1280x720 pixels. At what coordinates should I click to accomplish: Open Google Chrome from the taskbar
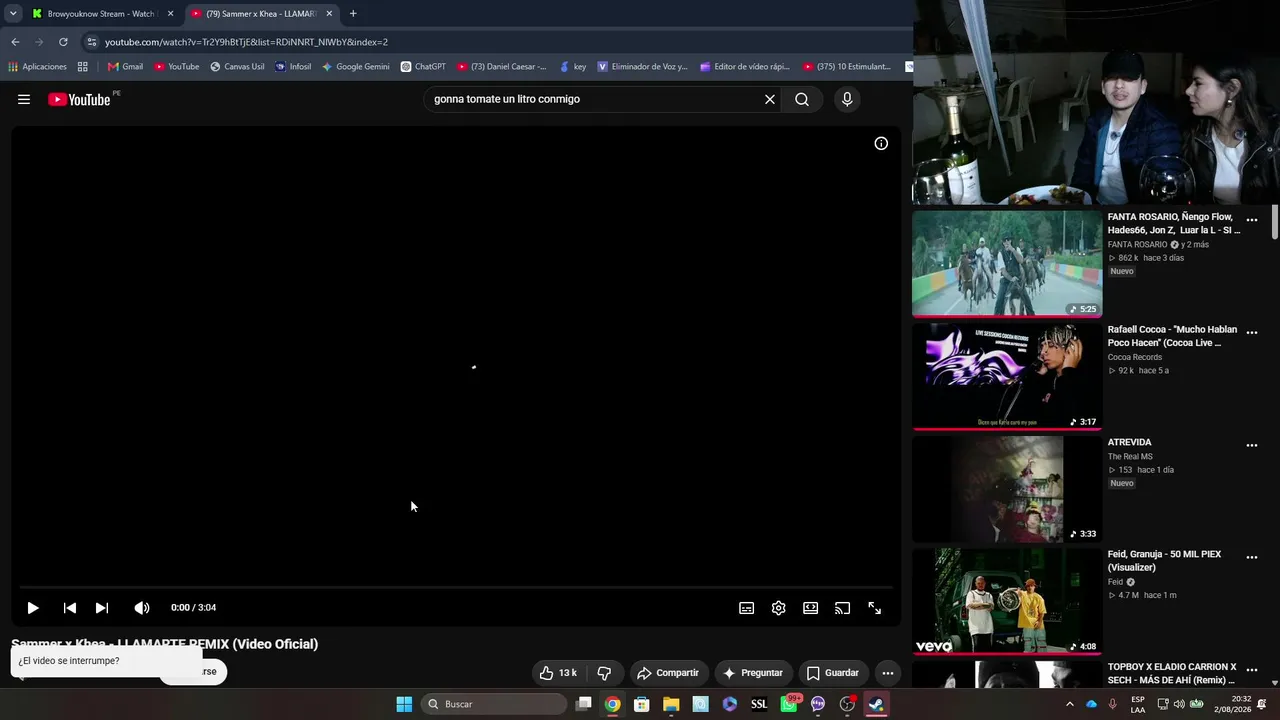coord(613,704)
